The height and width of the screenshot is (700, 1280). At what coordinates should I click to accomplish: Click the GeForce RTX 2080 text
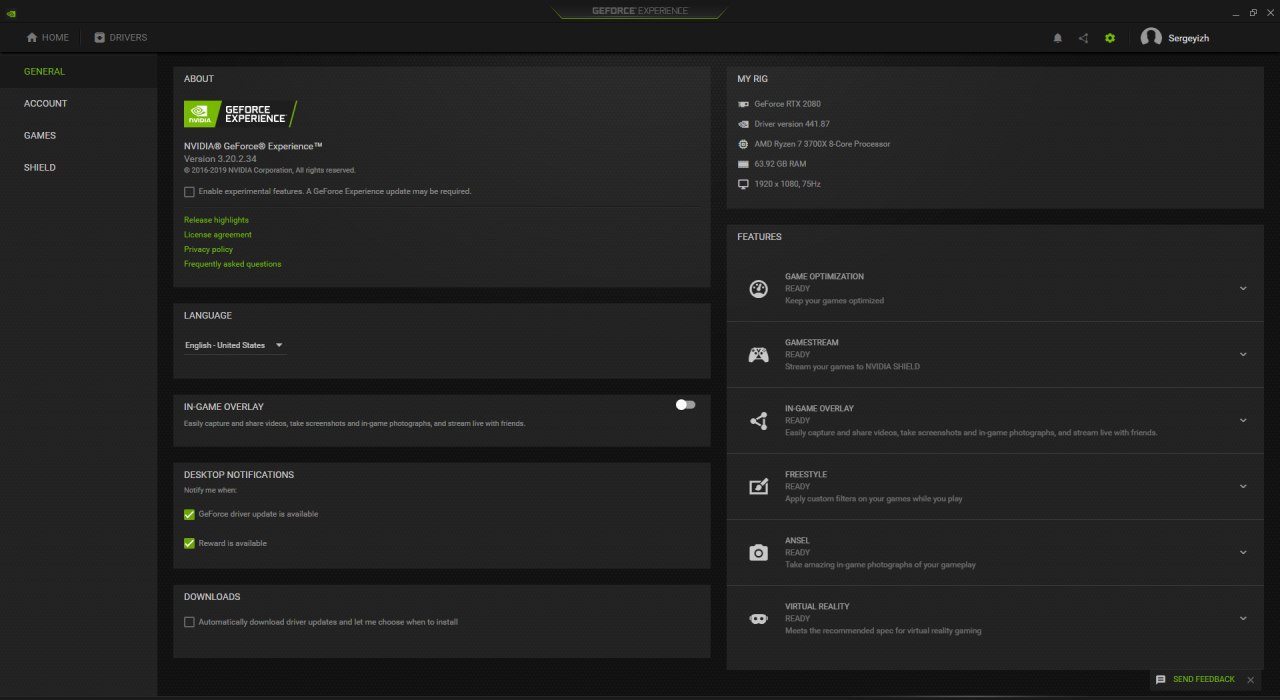pos(787,104)
